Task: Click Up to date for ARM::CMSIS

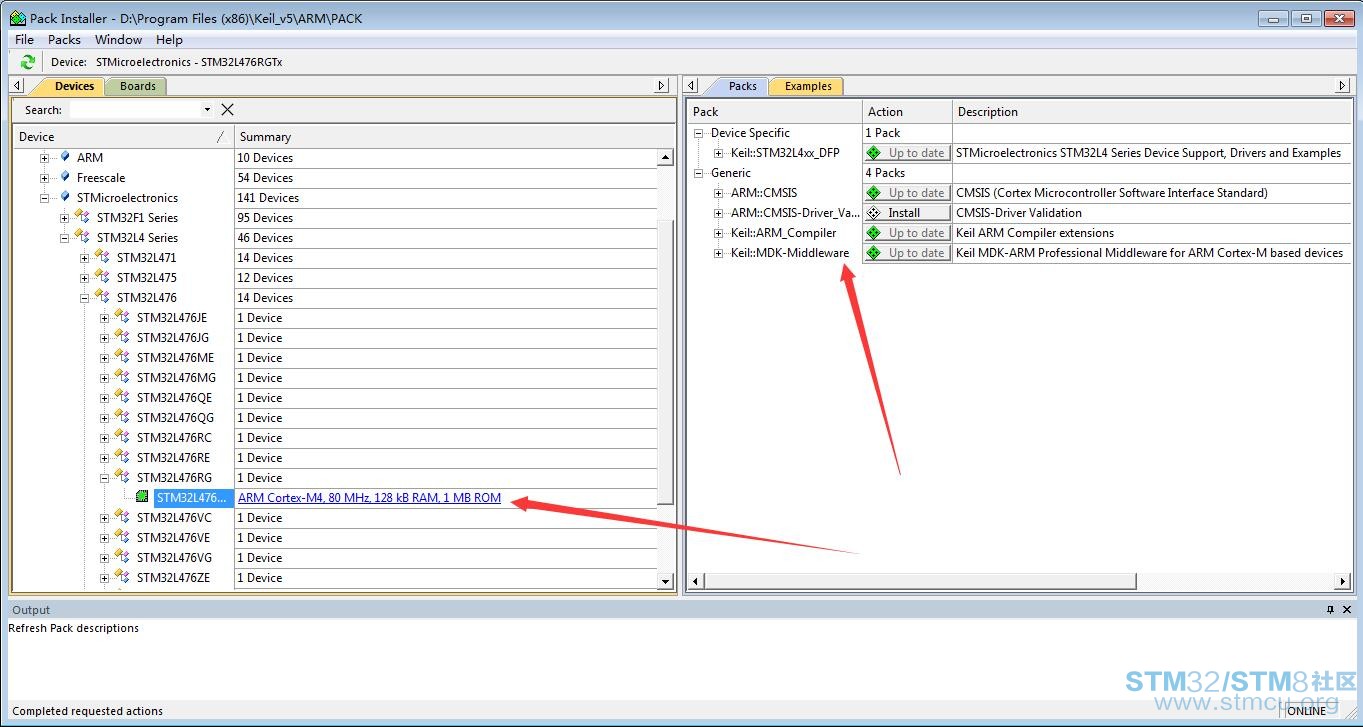Action: [x=907, y=193]
